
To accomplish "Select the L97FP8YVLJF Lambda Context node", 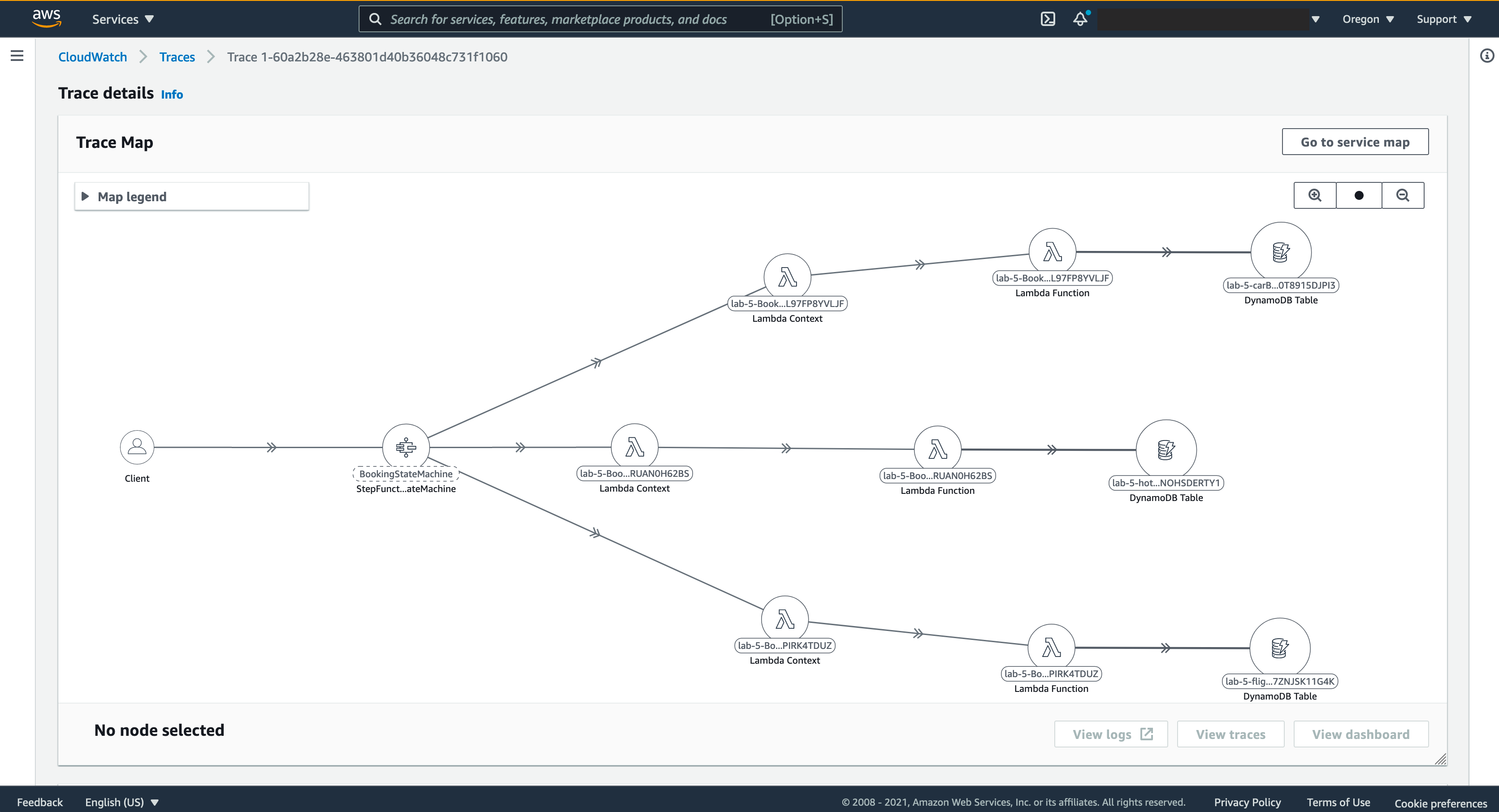I will (x=787, y=277).
